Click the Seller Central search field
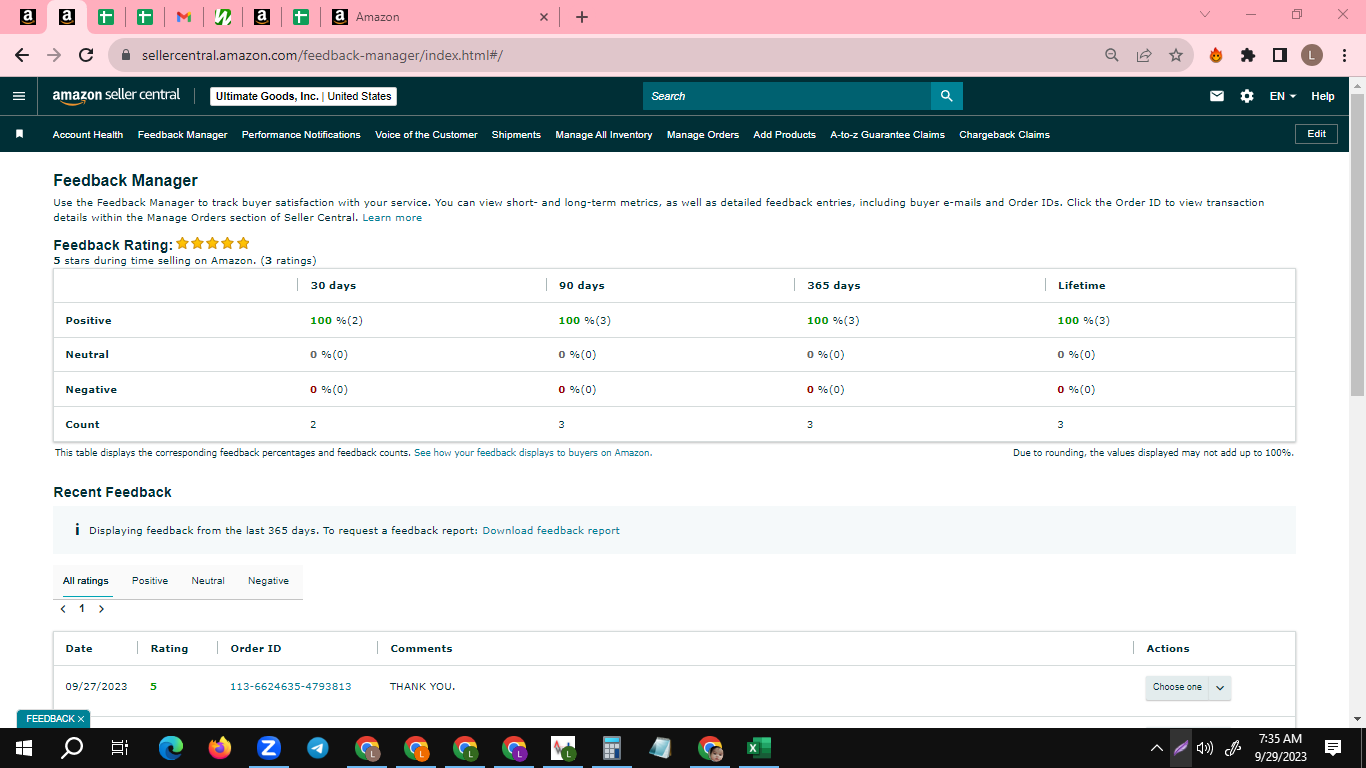The image size is (1366, 768). (787, 96)
